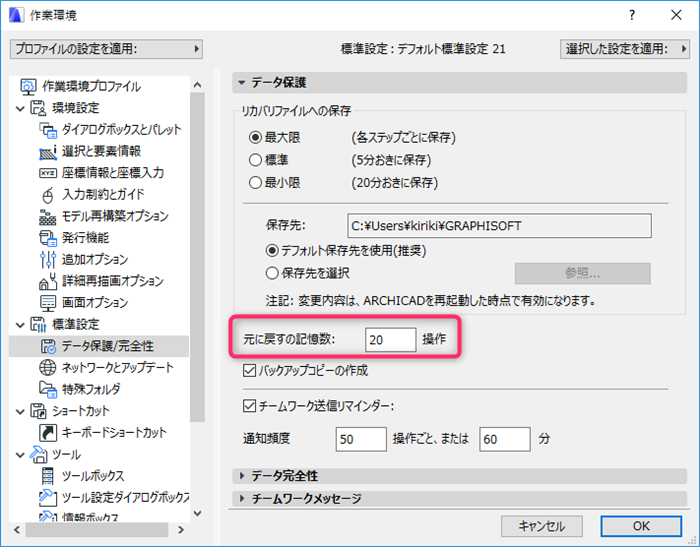The width and height of the screenshot is (700, 547).
Task: Click the ARCHICAD logo in title bar
Action: pyautogui.click(x=16, y=15)
